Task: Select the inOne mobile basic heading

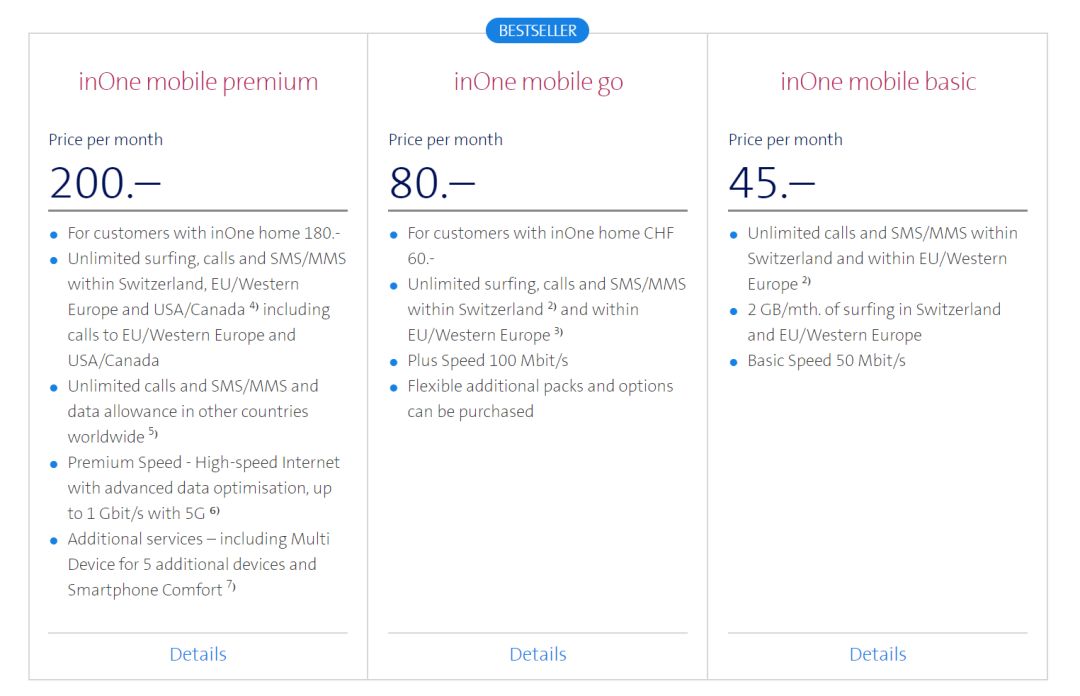Action: click(x=878, y=82)
